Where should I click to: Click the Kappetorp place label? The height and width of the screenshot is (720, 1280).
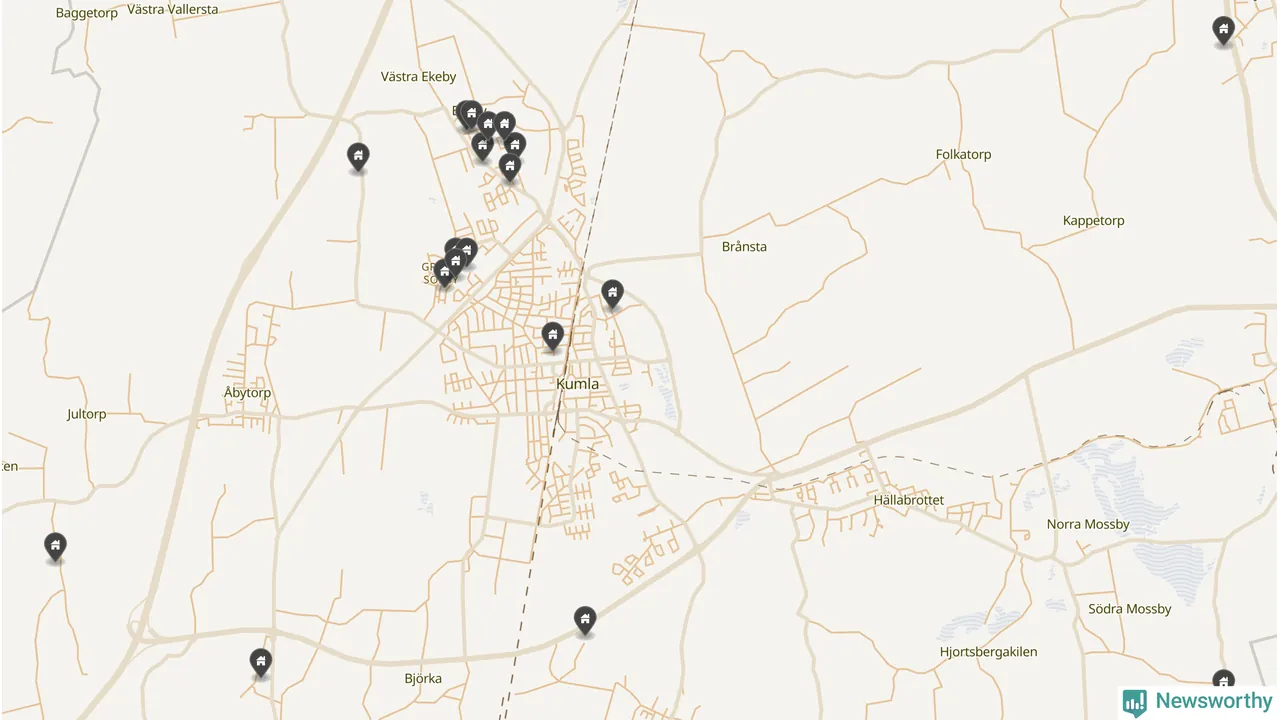1093,221
